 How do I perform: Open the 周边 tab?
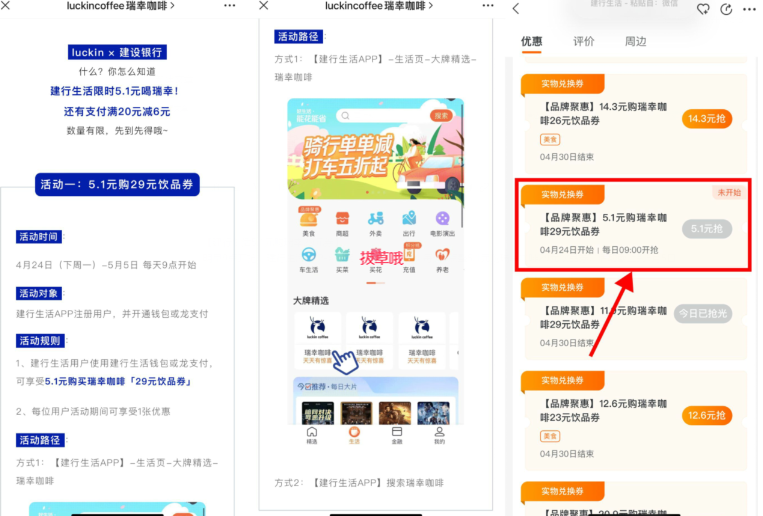pyautogui.click(x=636, y=41)
